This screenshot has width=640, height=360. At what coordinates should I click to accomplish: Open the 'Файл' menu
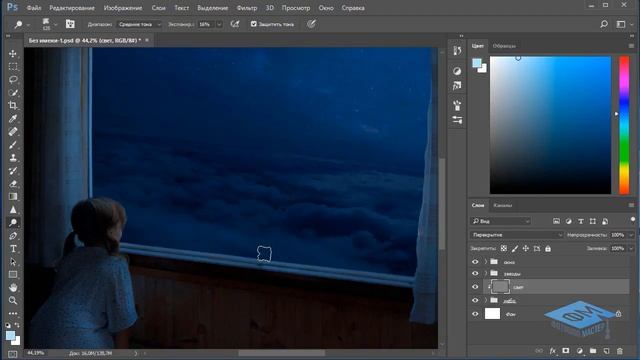point(33,8)
